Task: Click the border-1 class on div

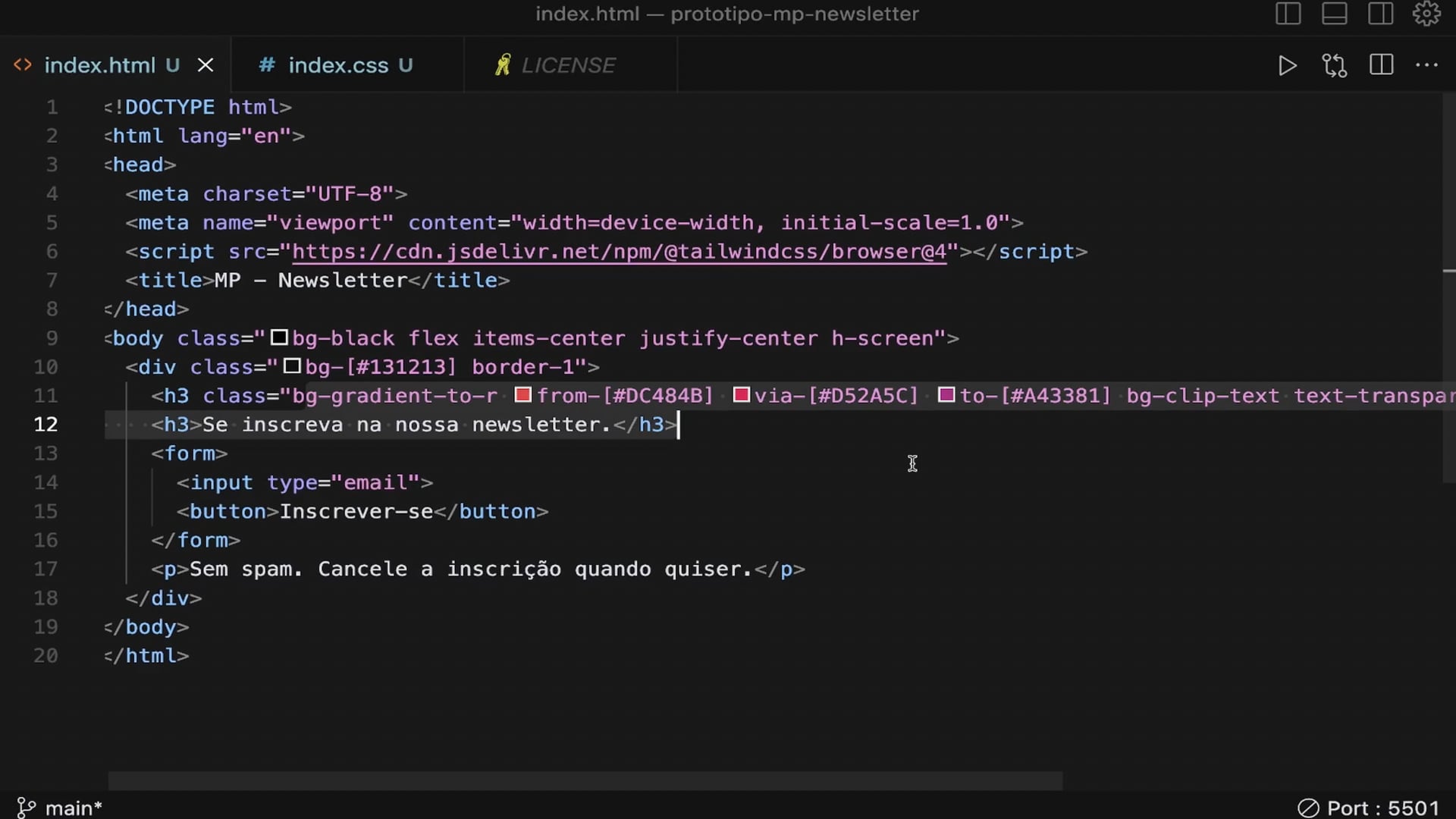Action: pyautogui.click(x=522, y=367)
